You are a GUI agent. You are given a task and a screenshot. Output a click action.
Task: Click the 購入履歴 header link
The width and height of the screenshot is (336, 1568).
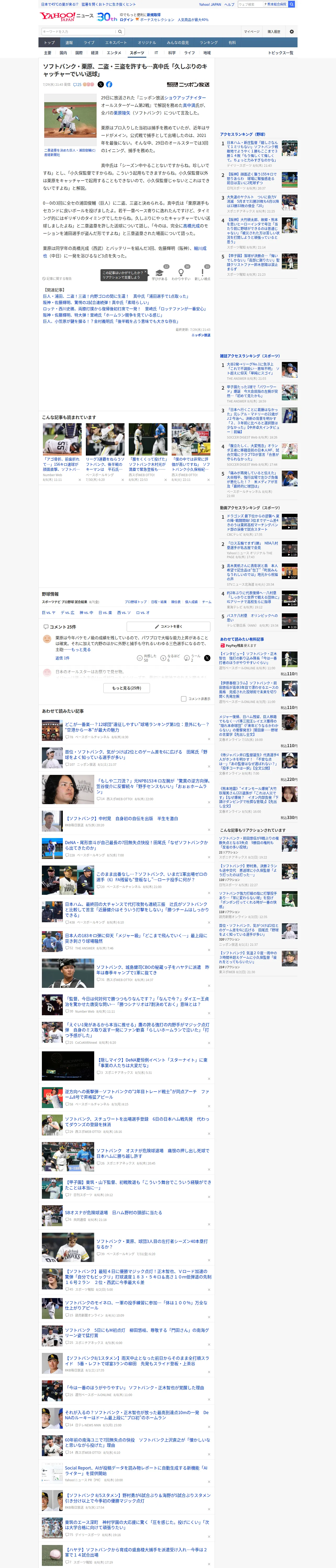274,32
